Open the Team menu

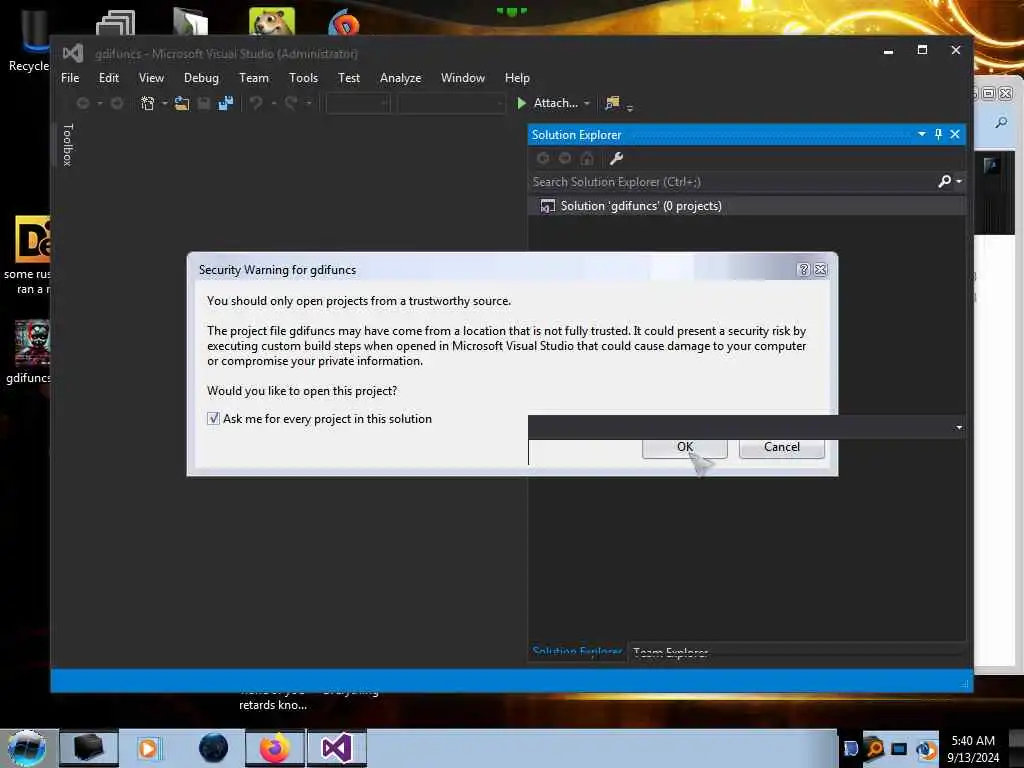coord(254,78)
